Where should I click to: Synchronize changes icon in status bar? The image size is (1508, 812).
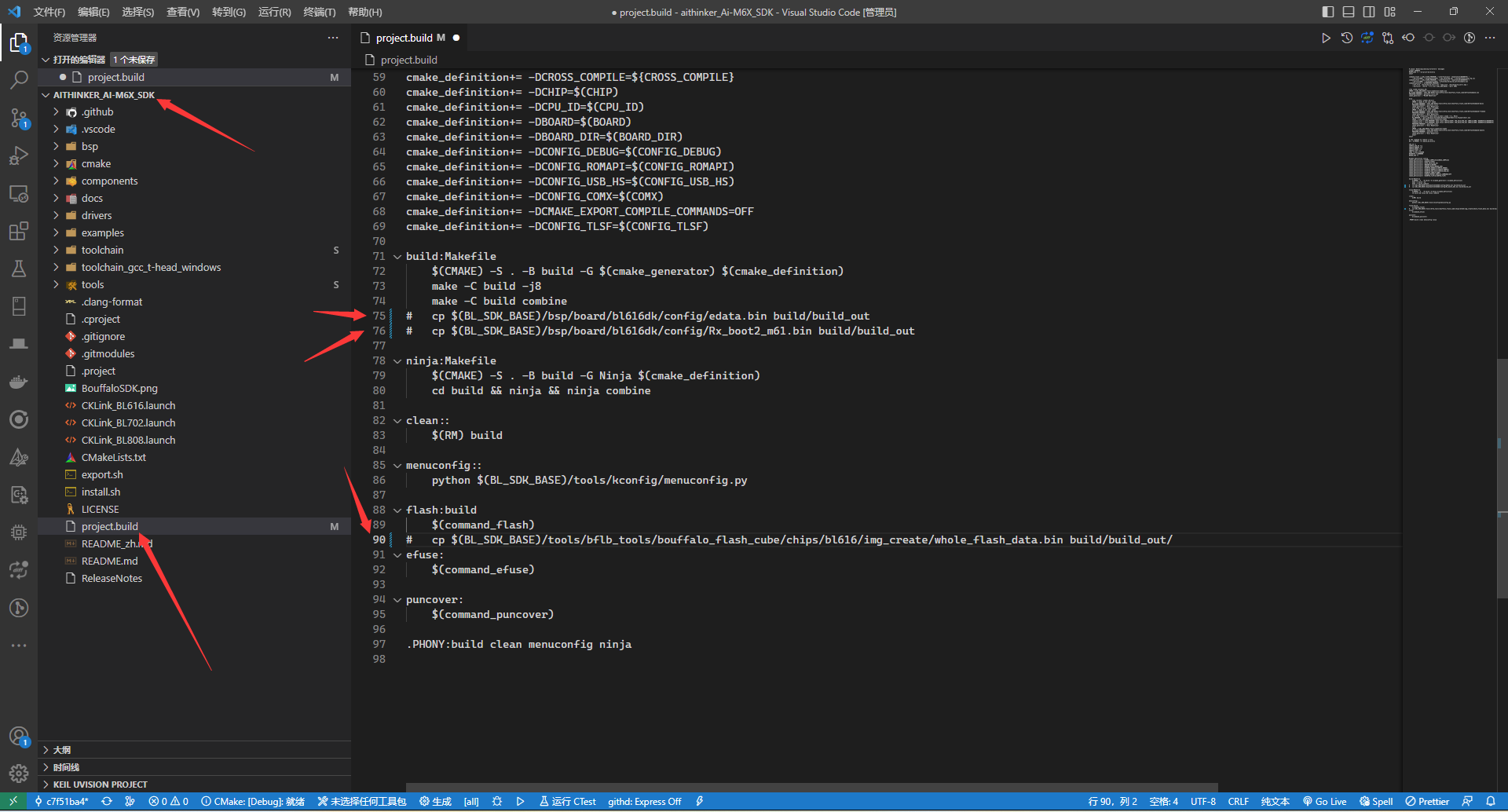click(107, 802)
